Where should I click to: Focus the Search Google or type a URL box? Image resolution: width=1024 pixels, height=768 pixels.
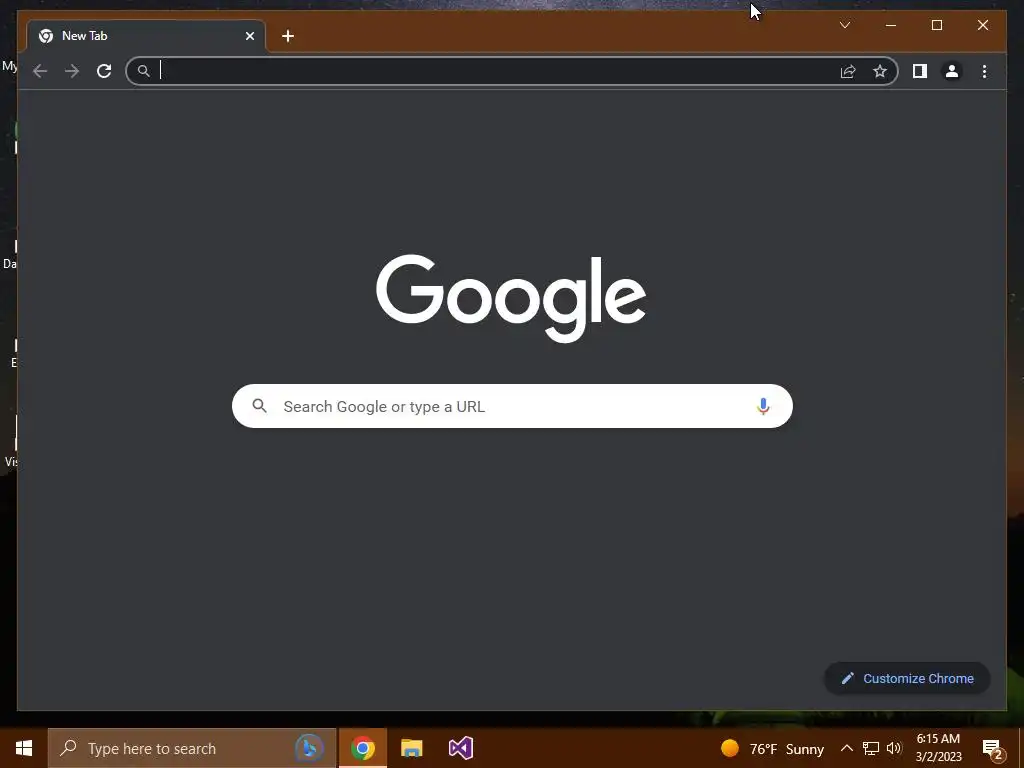coord(512,406)
